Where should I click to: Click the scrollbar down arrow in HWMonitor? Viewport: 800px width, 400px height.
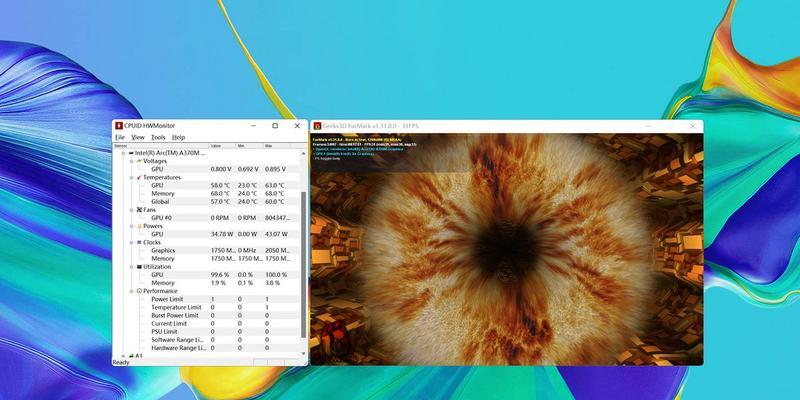click(x=304, y=353)
